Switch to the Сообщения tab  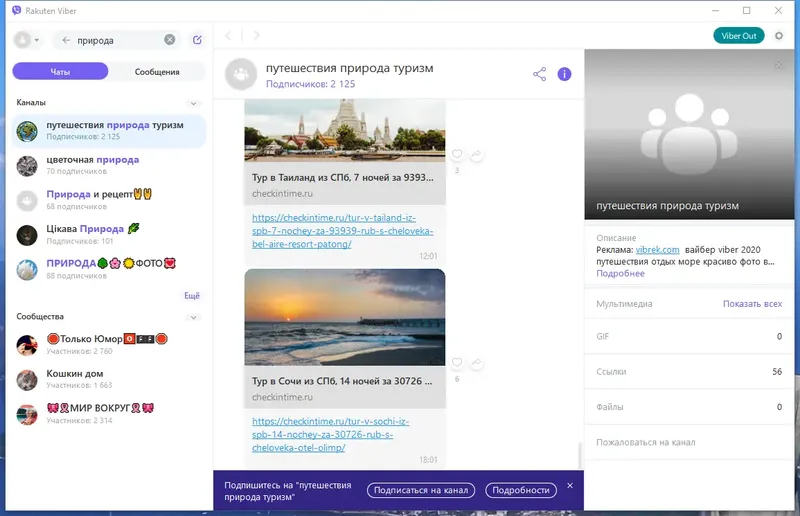[157, 71]
